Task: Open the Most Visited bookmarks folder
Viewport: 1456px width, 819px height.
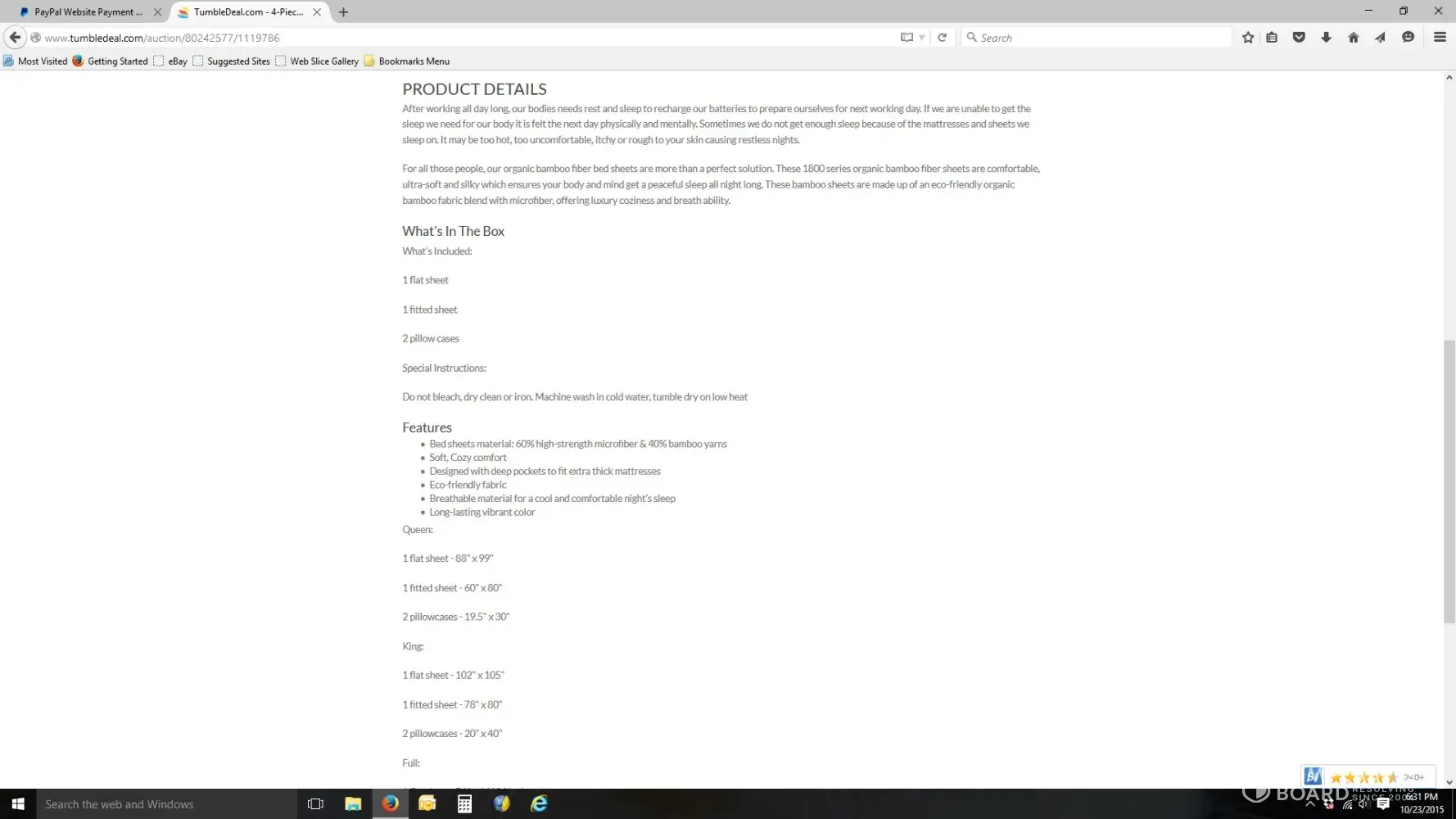Action: pos(35,61)
